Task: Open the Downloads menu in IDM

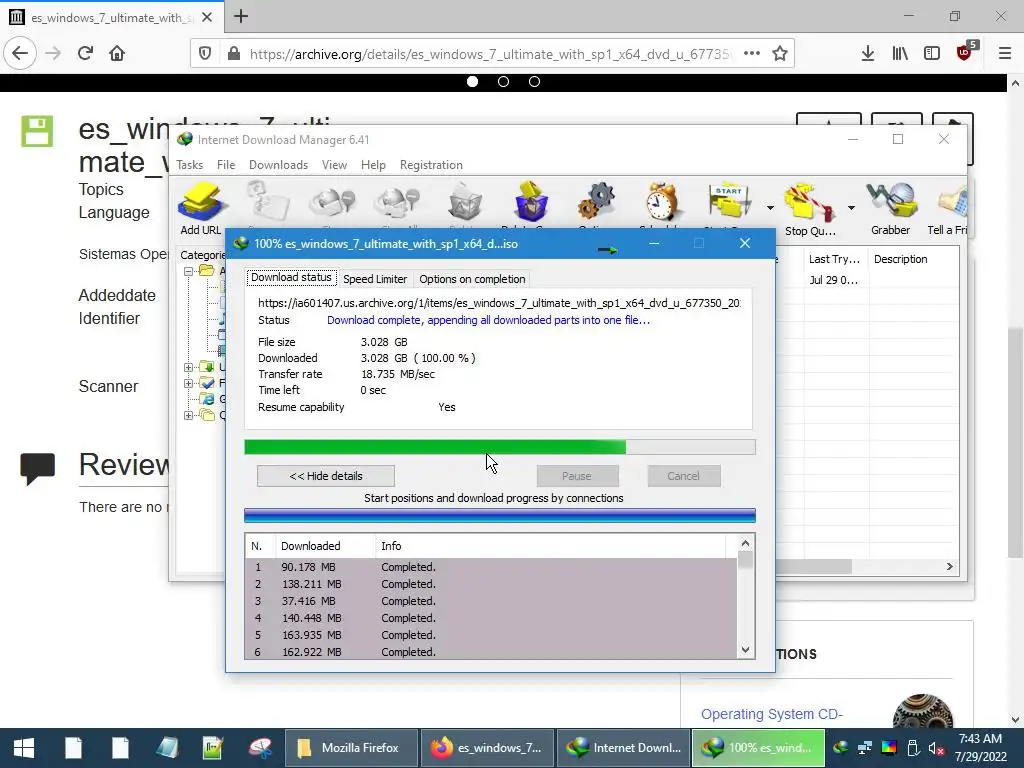Action: (x=278, y=165)
